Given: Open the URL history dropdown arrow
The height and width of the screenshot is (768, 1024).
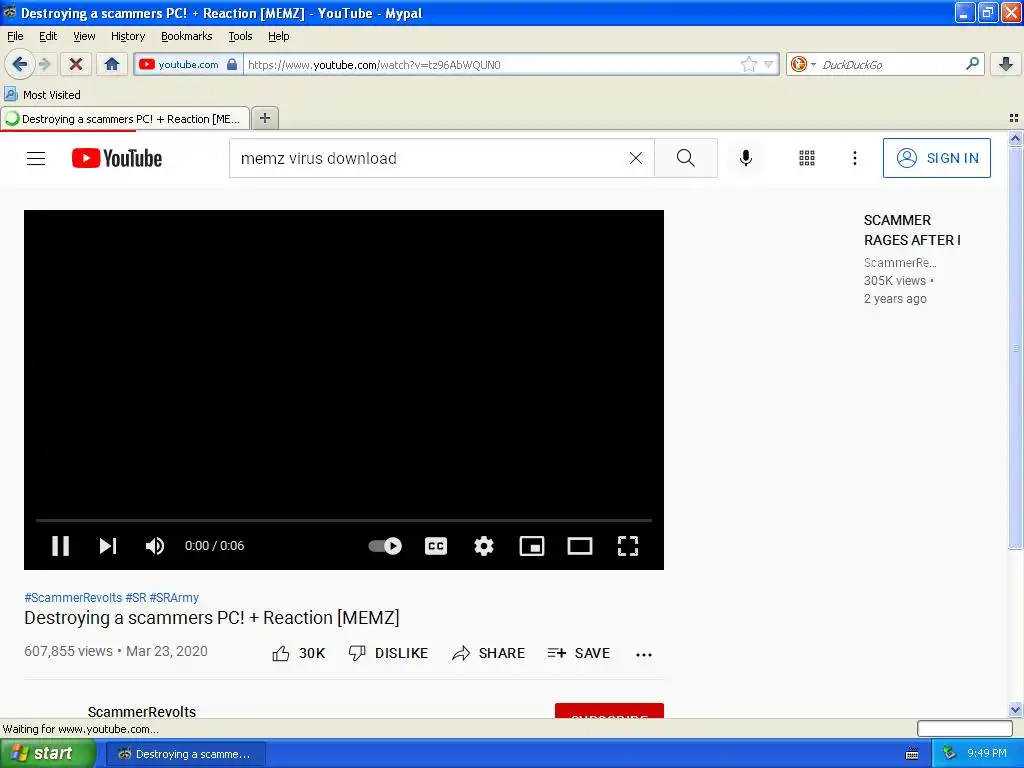Looking at the screenshot, I should point(769,65).
